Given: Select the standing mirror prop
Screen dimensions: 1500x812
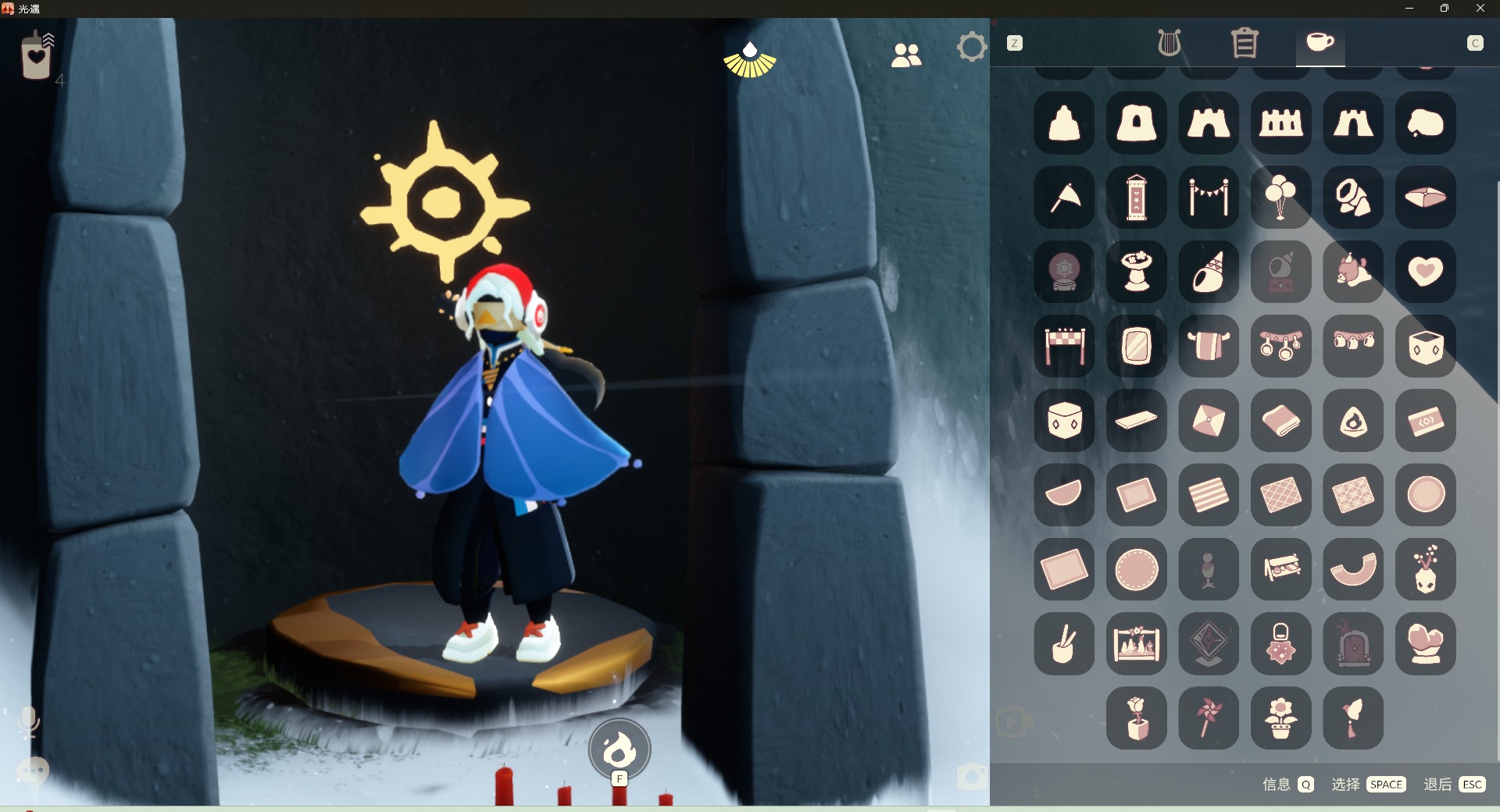Looking at the screenshot, I should [1137, 346].
